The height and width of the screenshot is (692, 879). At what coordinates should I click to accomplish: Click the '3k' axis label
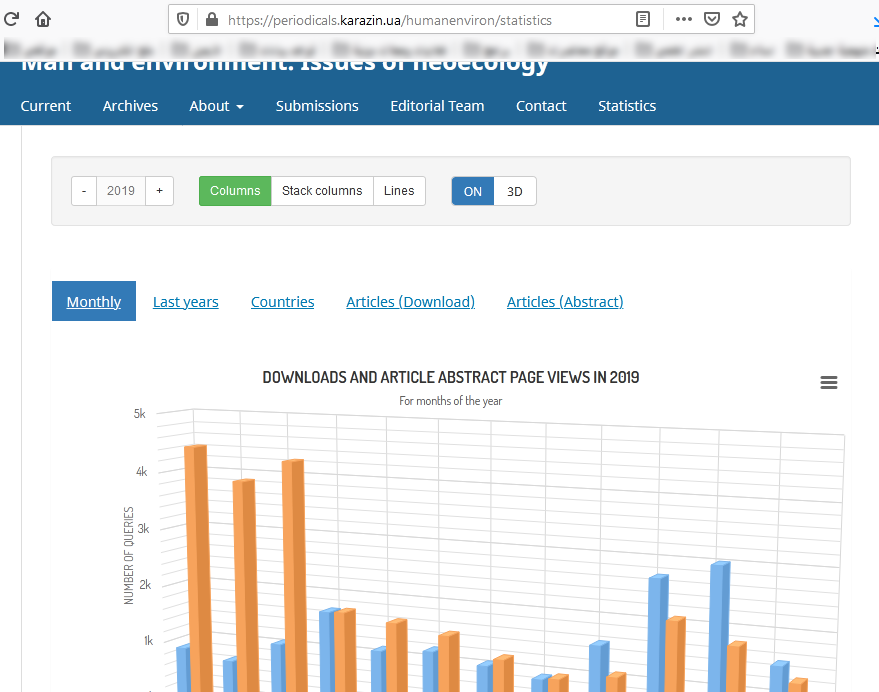click(144, 529)
